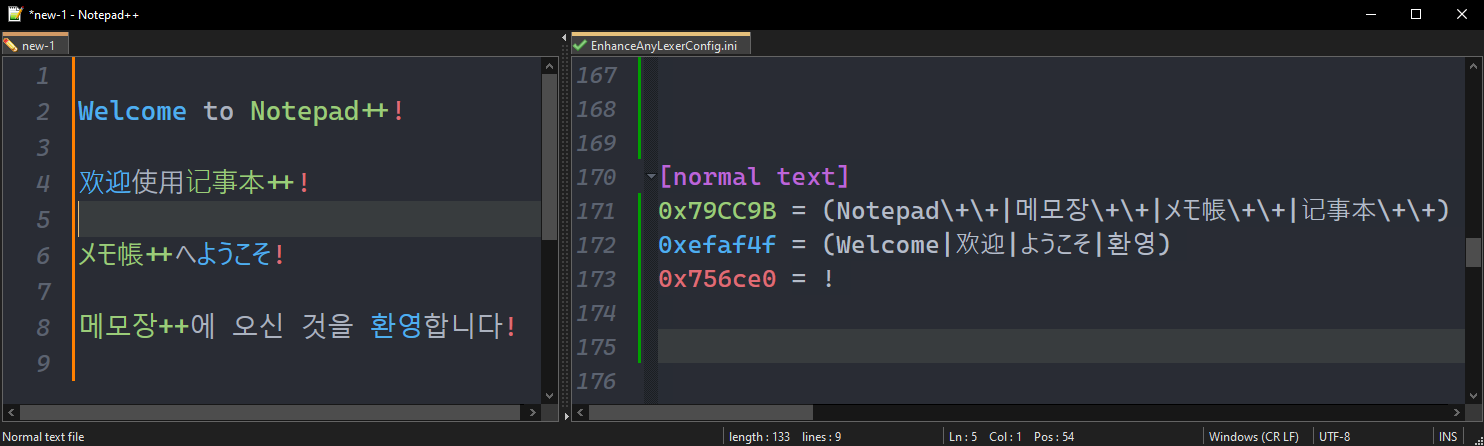Toggle INS insert mode indicator
1484x446 pixels.
click(1448, 437)
